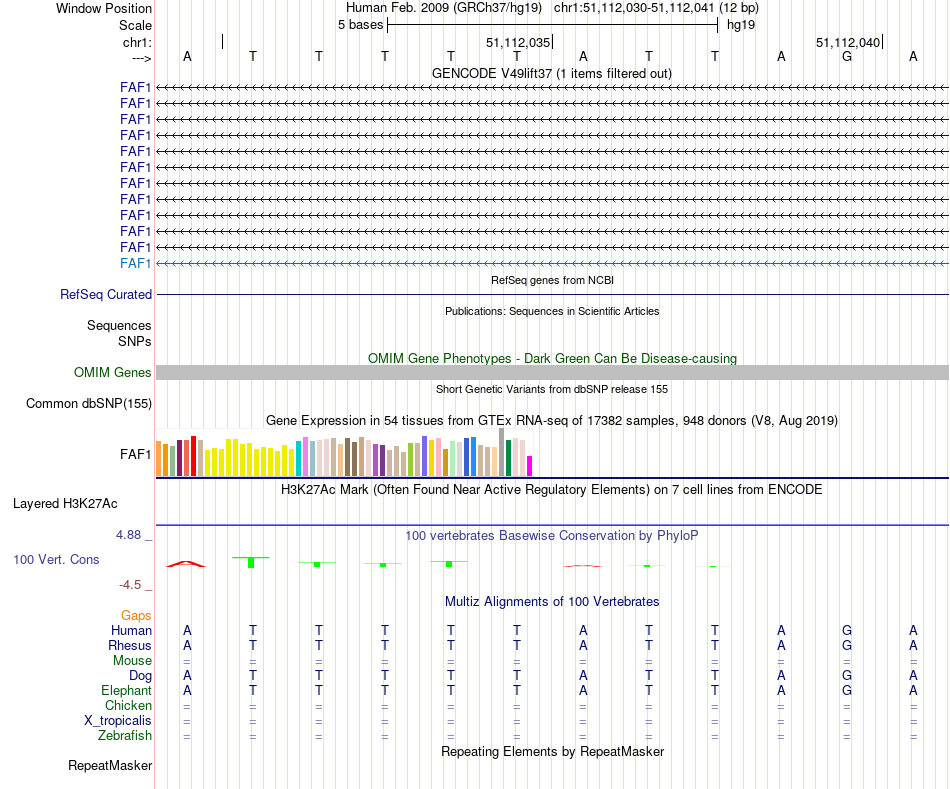
Task: Click the chr1: ruler label
Action: (137, 42)
